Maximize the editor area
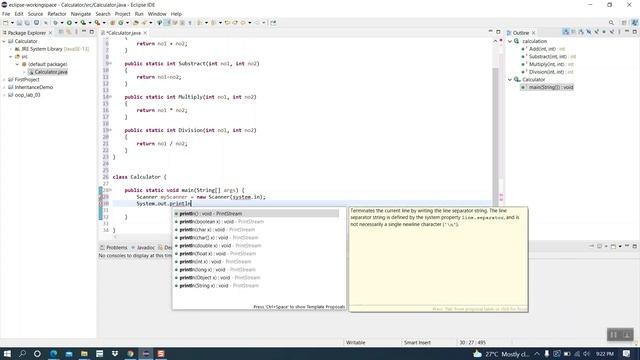The width and height of the screenshot is (640, 360). [x=498, y=31]
